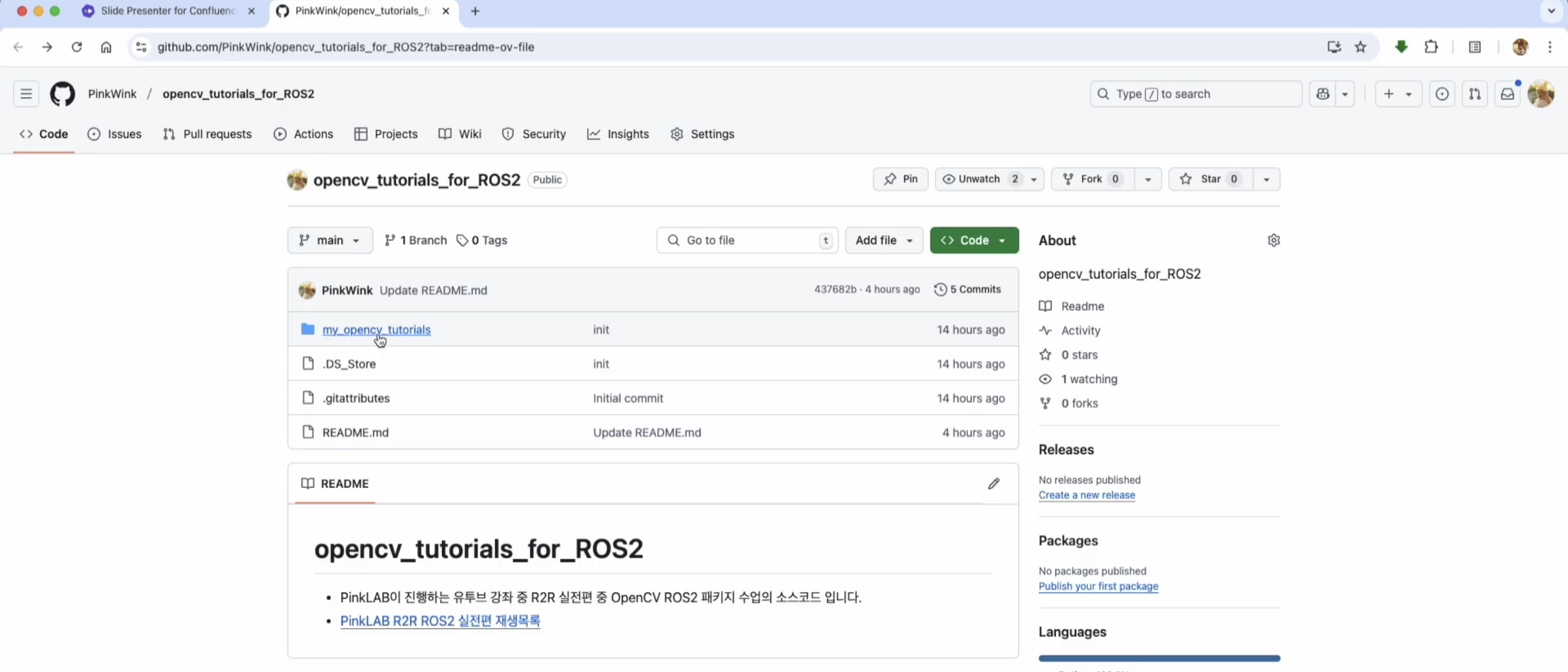Open latest commit 'Update README.md' message
The width and height of the screenshot is (1568, 672).
433,290
